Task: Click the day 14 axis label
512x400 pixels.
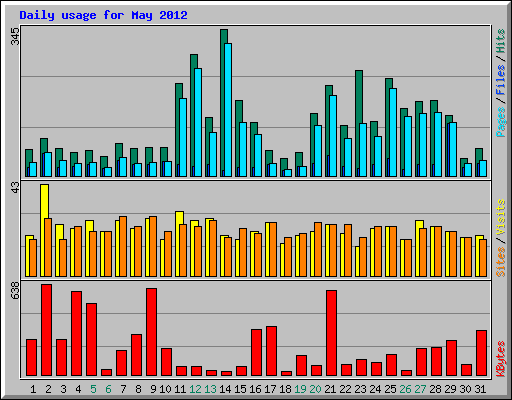Action: (225, 389)
